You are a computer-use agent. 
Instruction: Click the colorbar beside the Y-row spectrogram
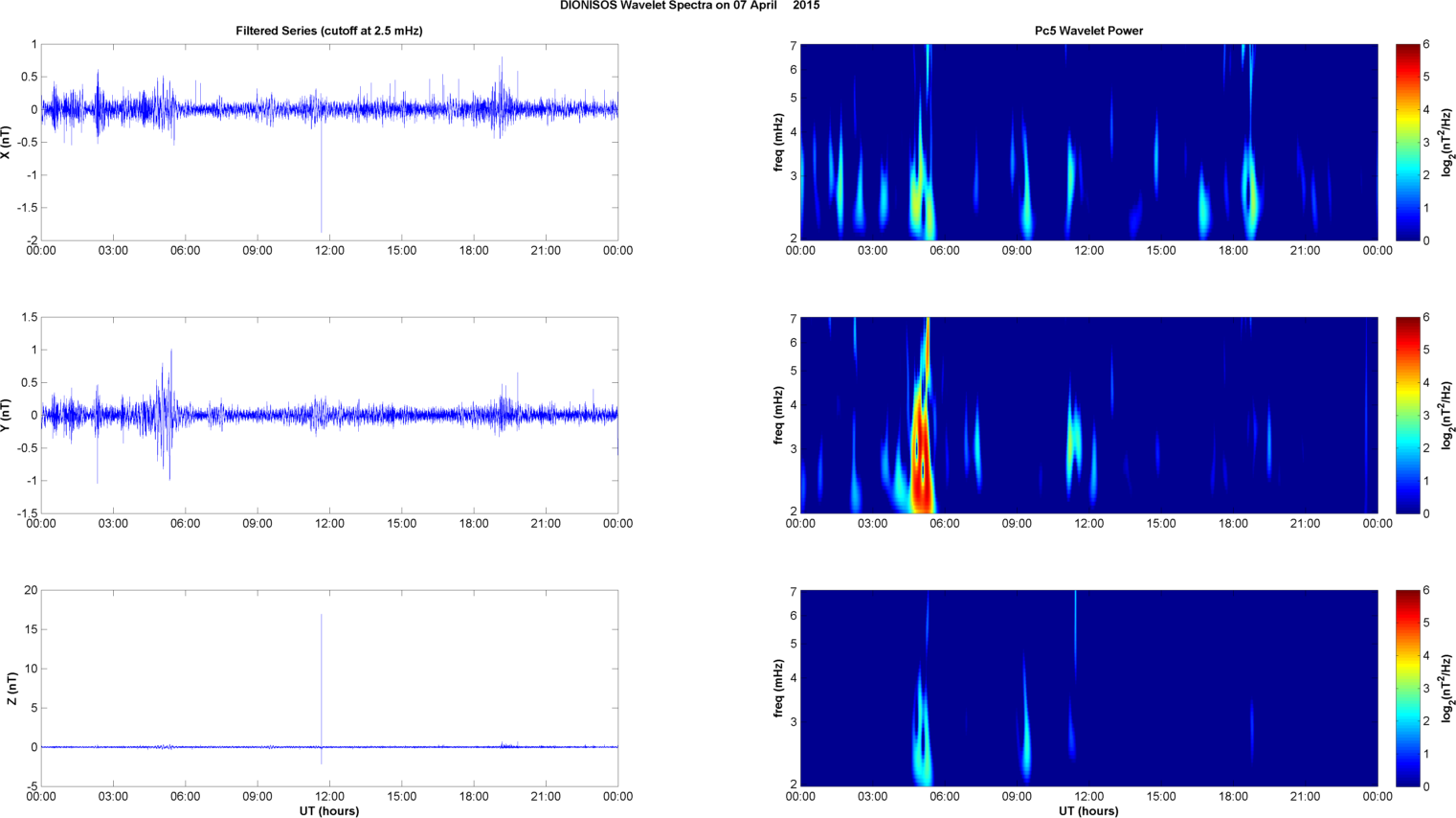coord(1407,415)
